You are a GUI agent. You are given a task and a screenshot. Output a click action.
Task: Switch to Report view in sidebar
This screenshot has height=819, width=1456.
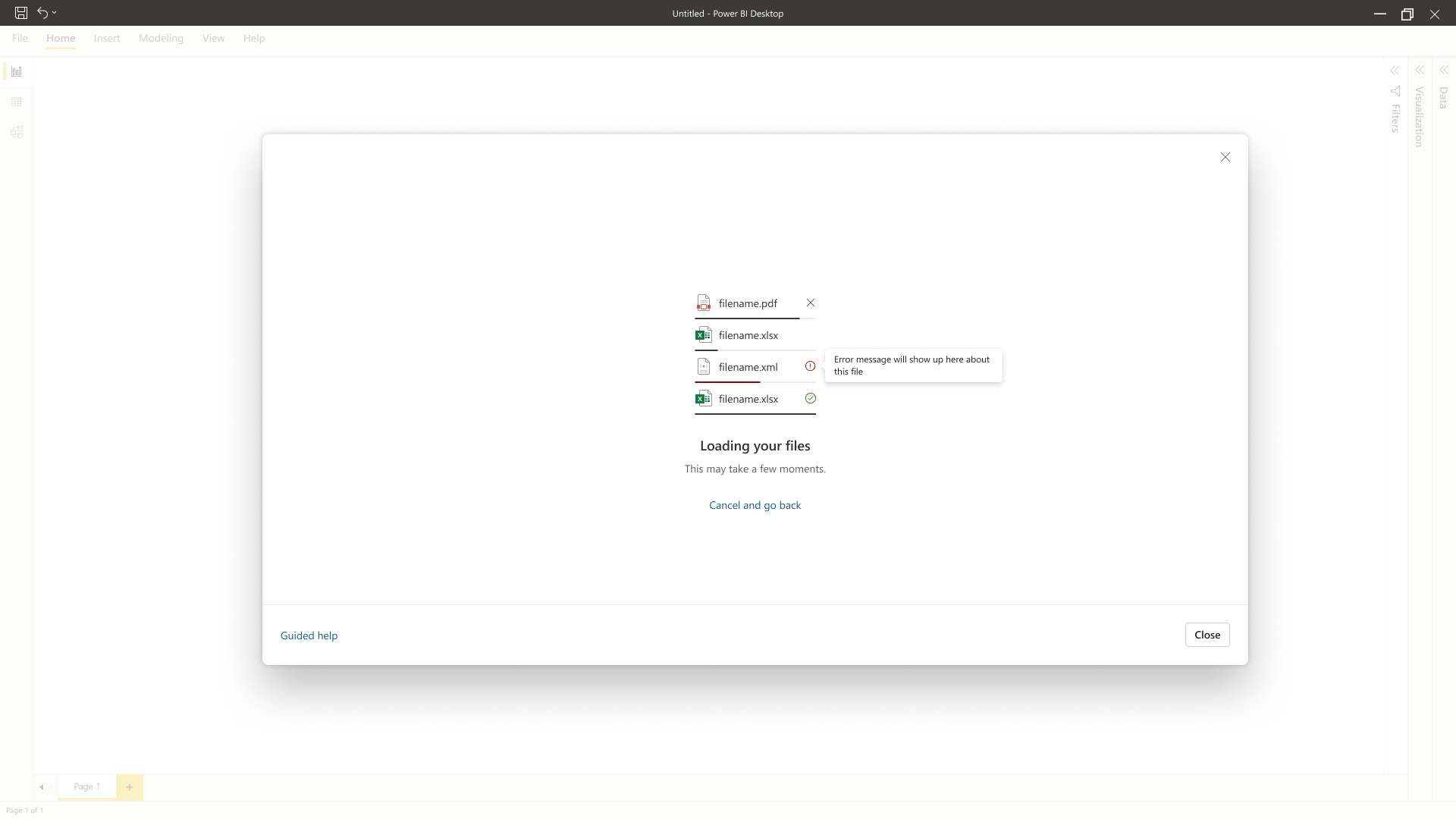tap(17, 71)
